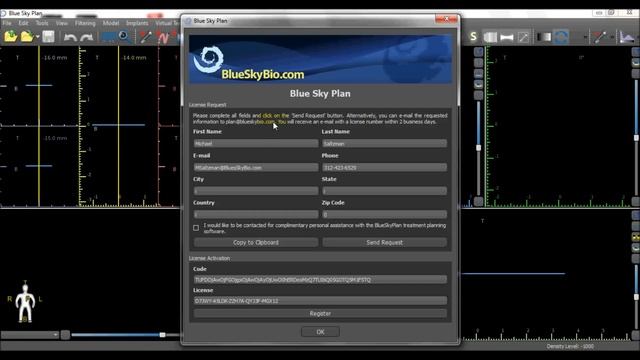
Task: Click the histogram chart icon in toolbar
Action: (x=627, y=37)
